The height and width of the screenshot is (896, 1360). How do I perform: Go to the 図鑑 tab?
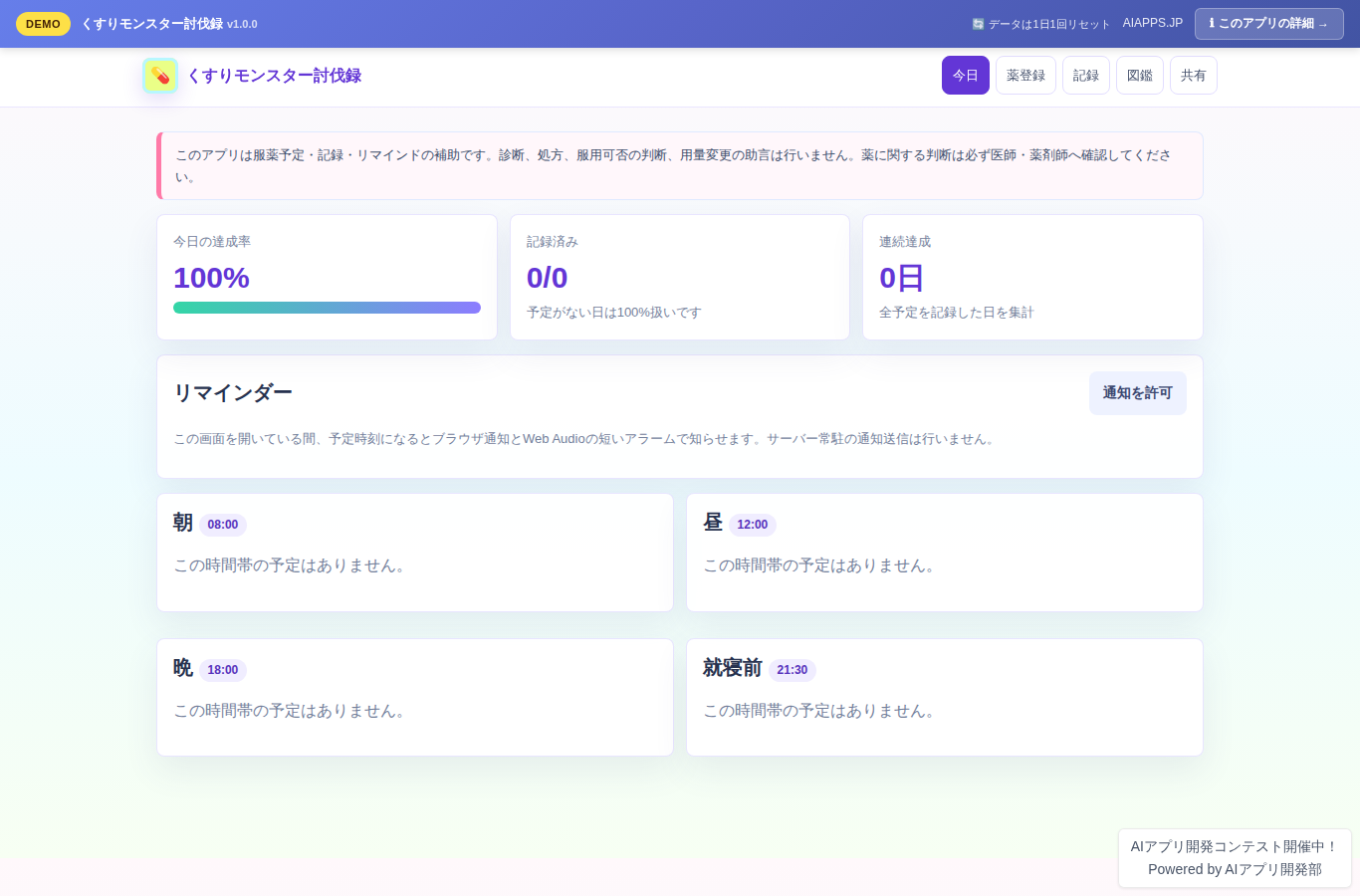point(1140,76)
